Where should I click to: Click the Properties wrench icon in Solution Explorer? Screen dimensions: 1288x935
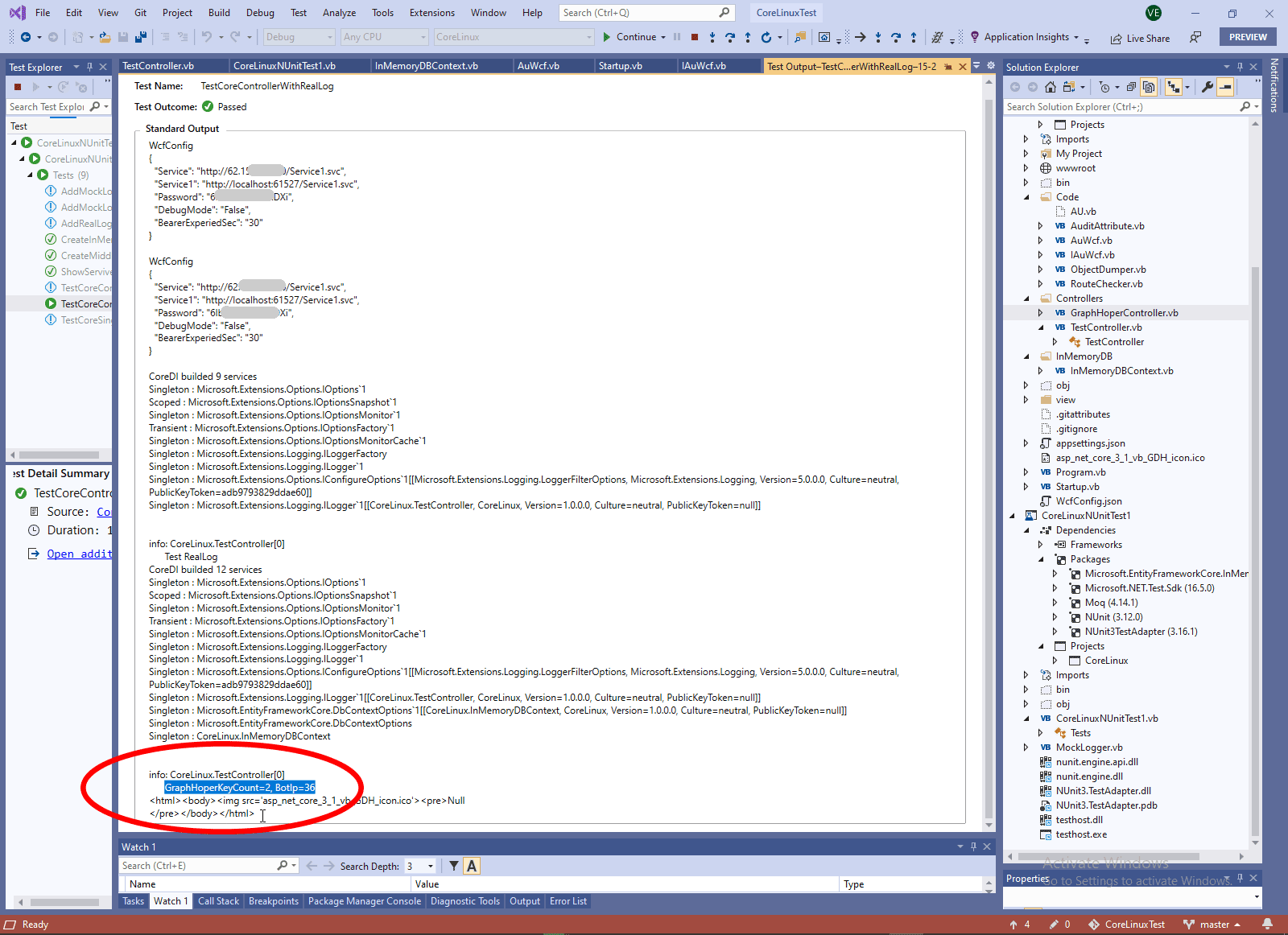point(1207,87)
